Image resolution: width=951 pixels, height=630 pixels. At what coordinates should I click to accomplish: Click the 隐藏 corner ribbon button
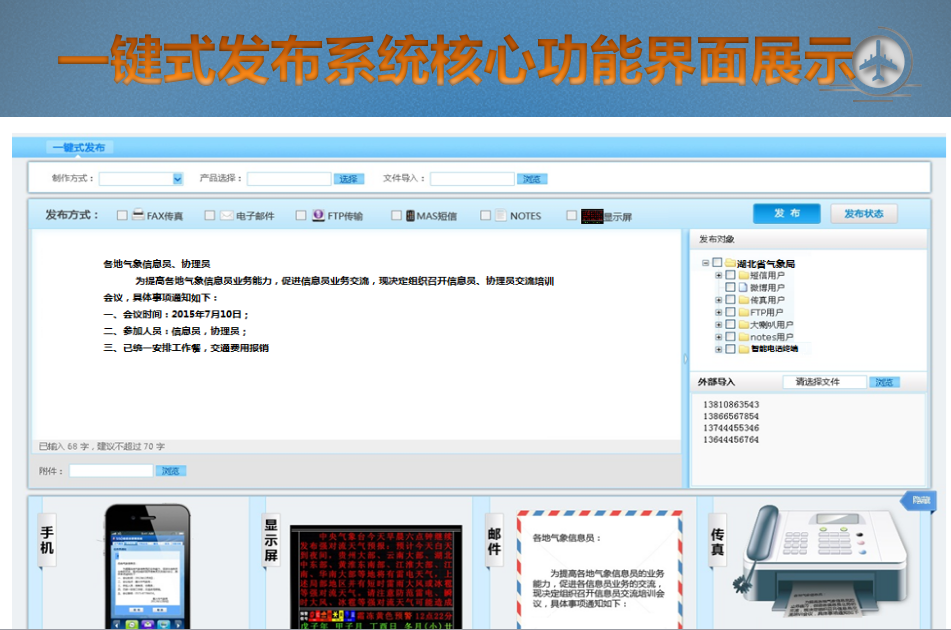[x=919, y=500]
